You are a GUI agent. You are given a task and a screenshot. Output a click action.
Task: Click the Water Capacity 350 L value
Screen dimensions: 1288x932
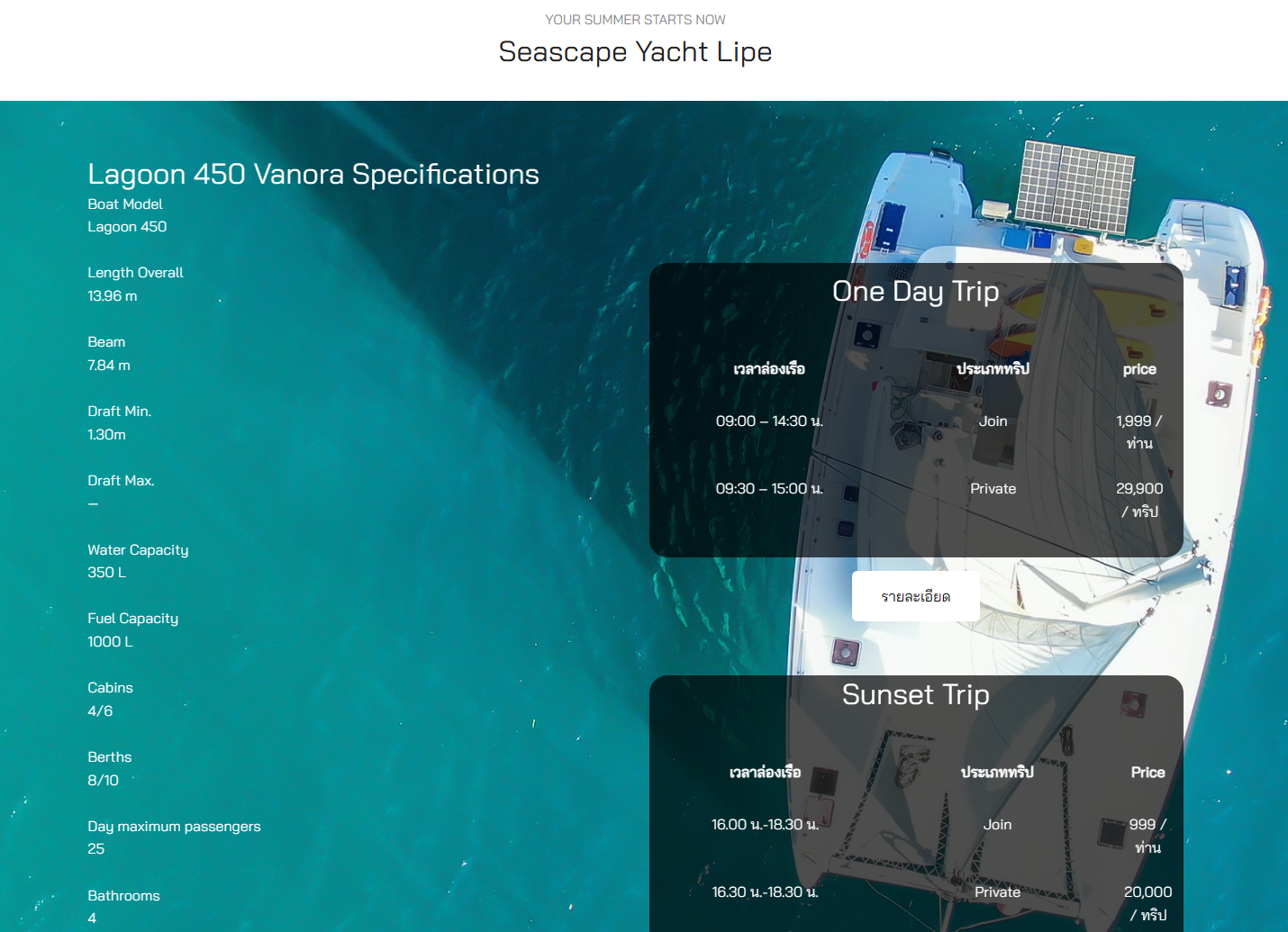tap(106, 573)
